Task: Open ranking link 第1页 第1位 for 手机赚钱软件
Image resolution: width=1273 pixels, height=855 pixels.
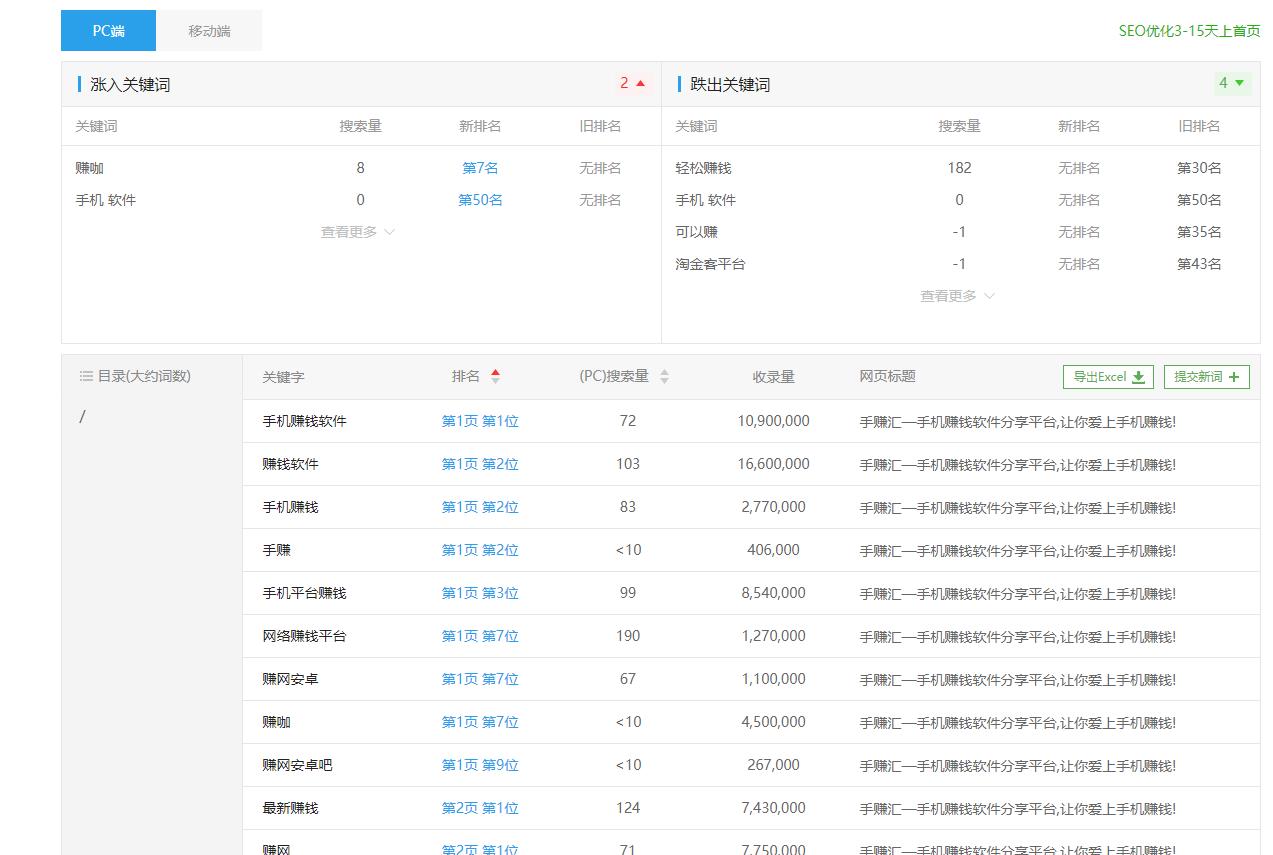Action: click(x=480, y=421)
